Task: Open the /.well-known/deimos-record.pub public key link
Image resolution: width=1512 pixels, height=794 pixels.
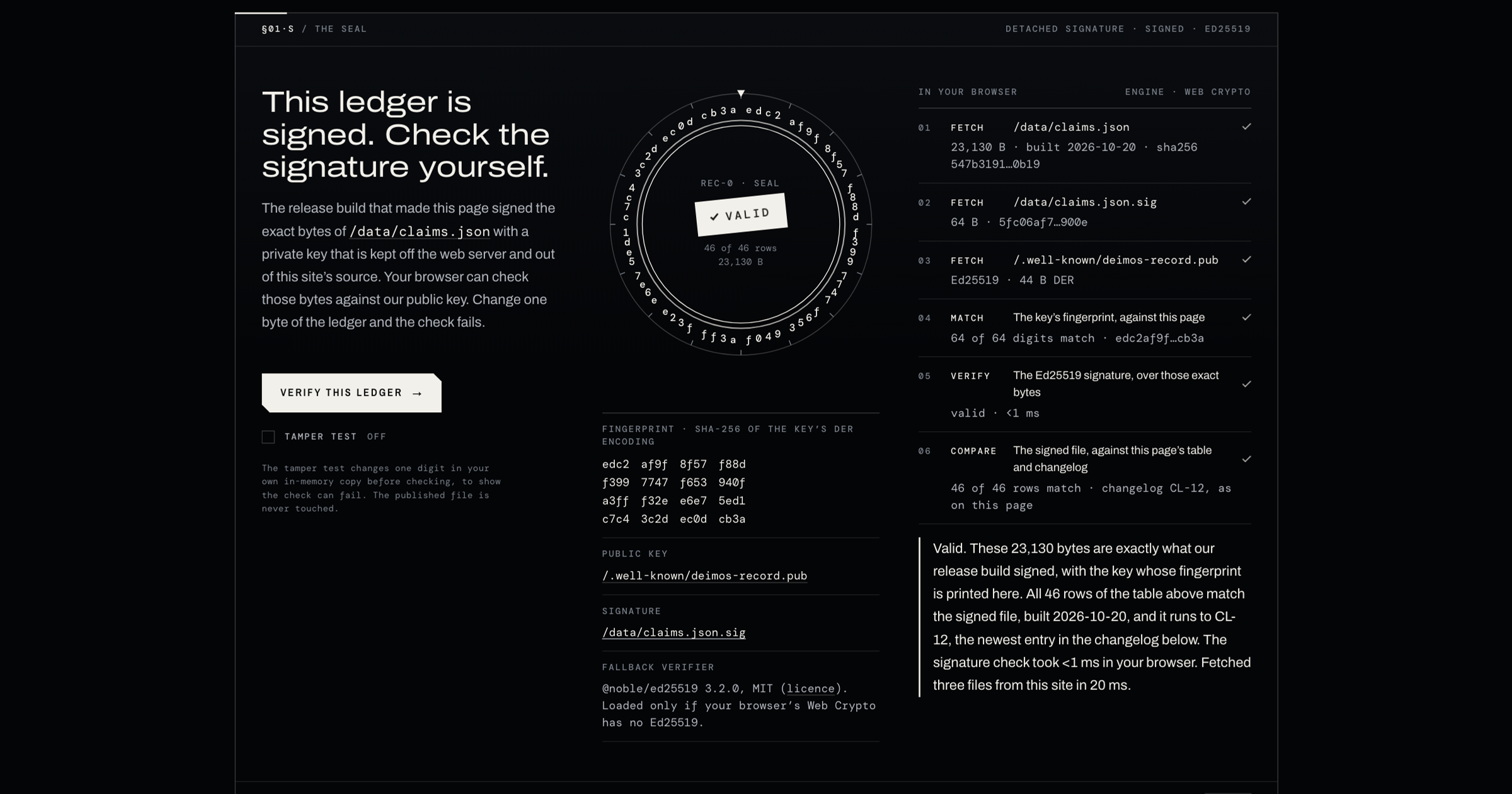Action: tap(704, 575)
